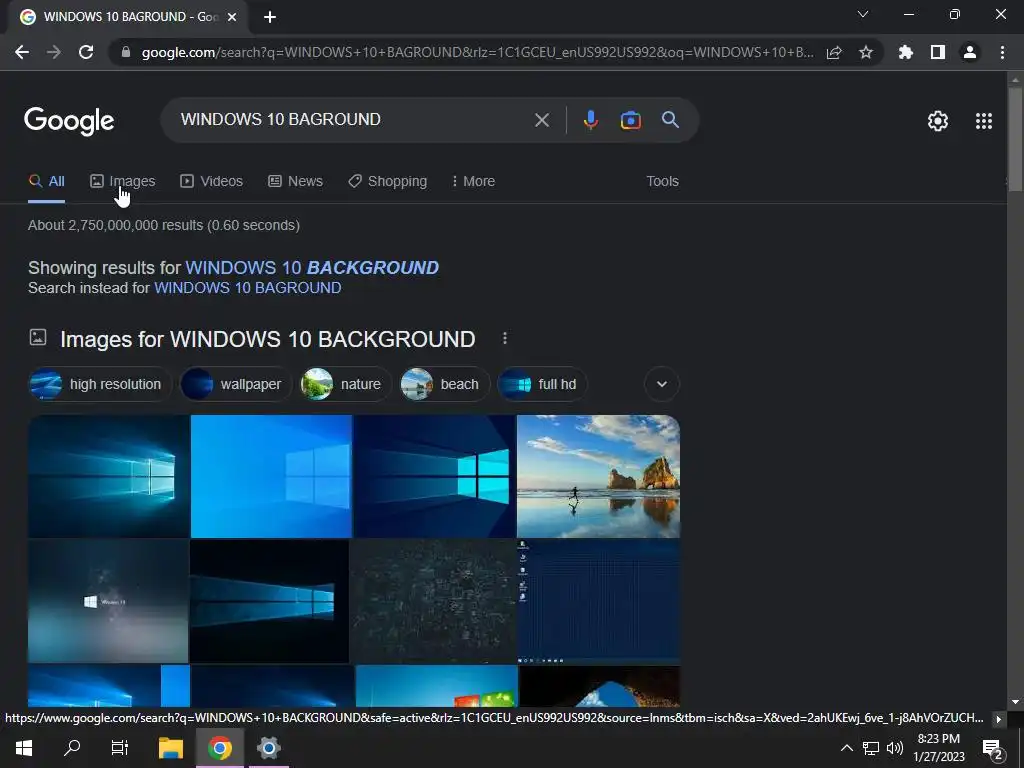The height and width of the screenshot is (768, 1024).
Task: Select the nature filter chip
Action: (x=345, y=385)
